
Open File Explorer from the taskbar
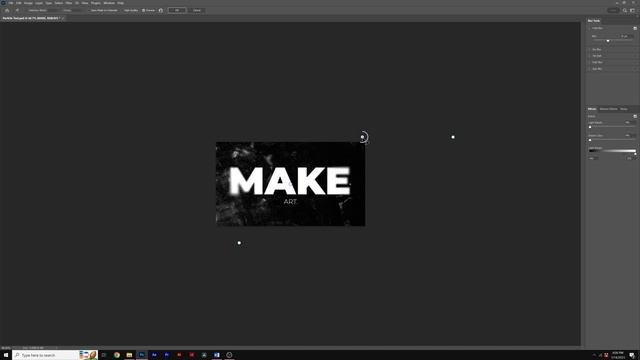coord(129,355)
